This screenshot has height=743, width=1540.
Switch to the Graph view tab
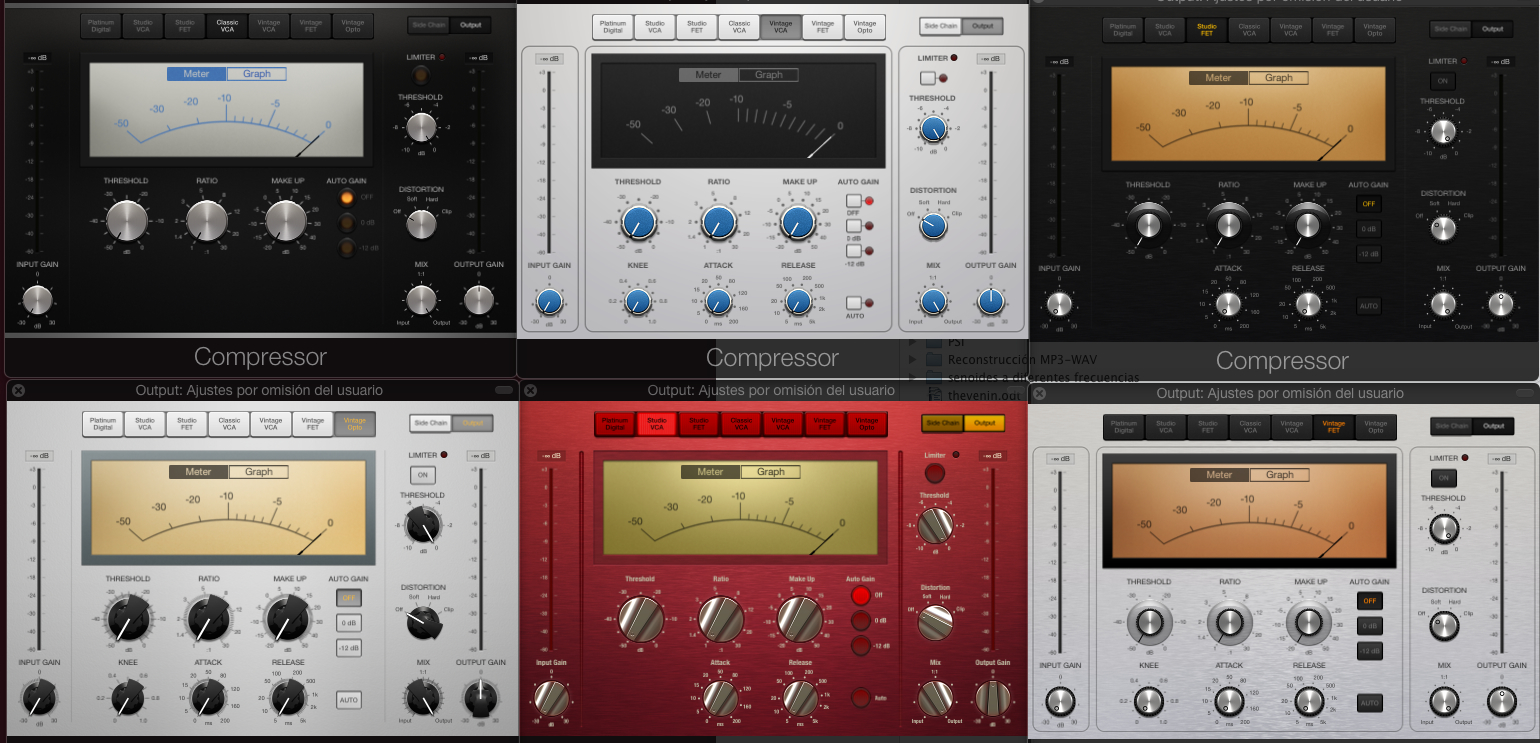click(255, 73)
